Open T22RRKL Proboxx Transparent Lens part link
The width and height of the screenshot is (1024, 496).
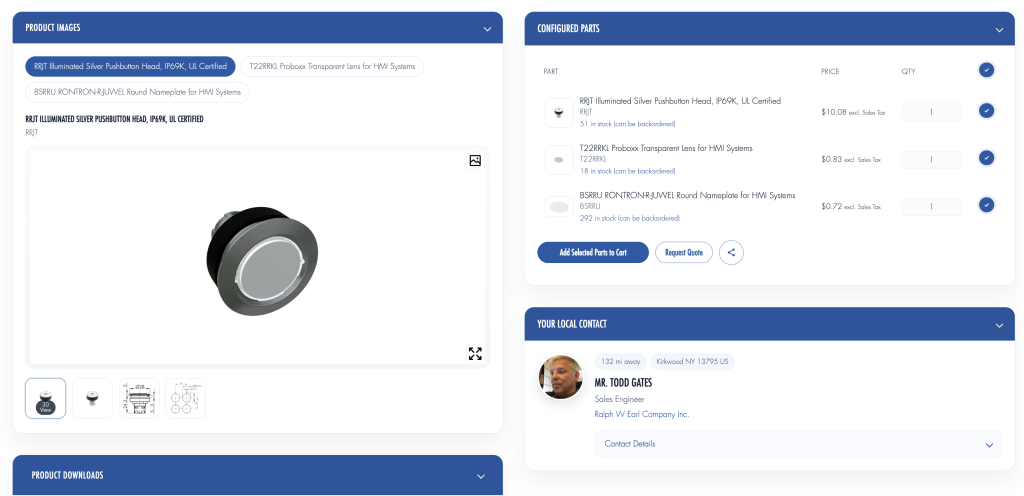click(665, 148)
